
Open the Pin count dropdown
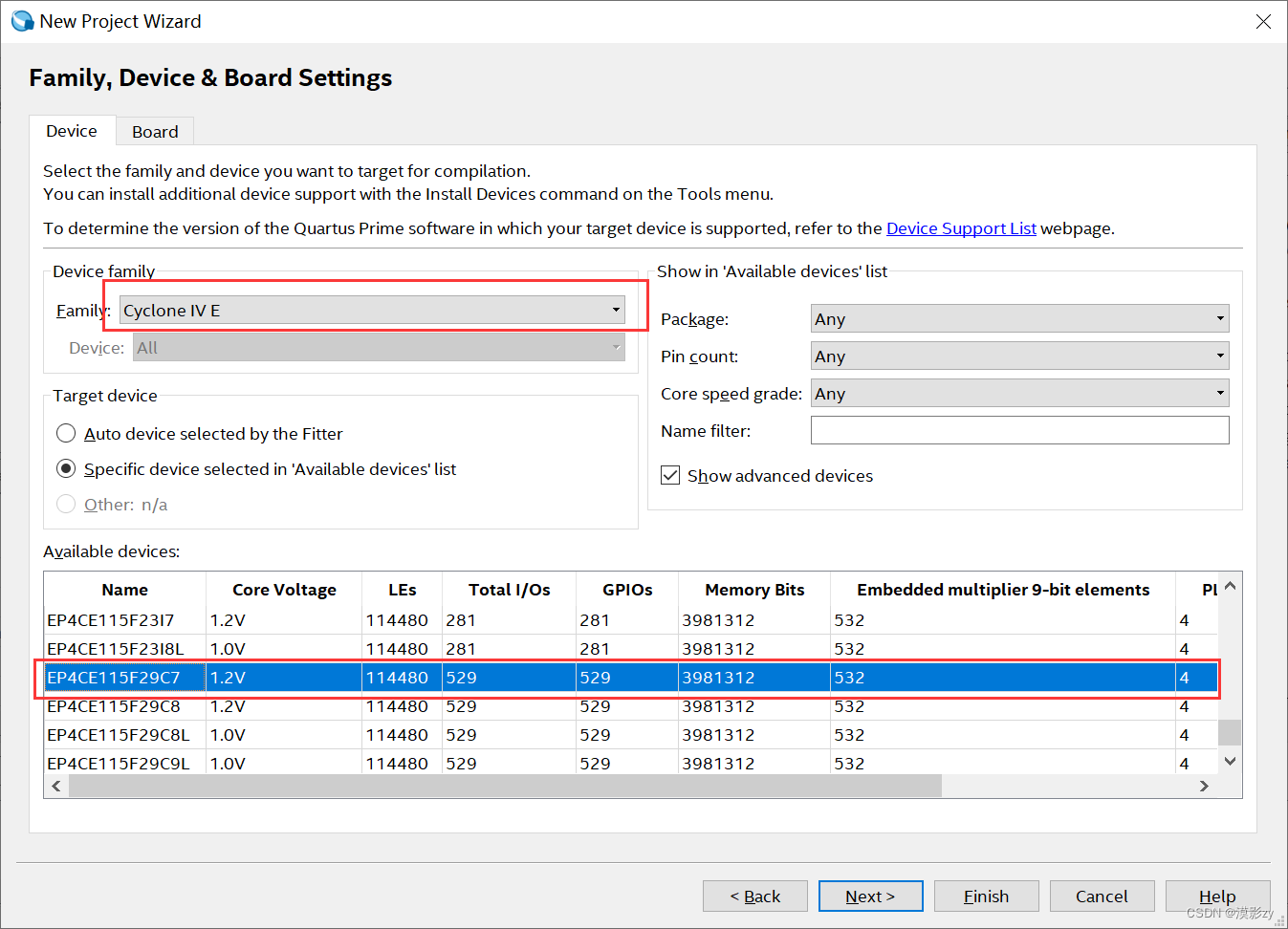click(x=1019, y=356)
